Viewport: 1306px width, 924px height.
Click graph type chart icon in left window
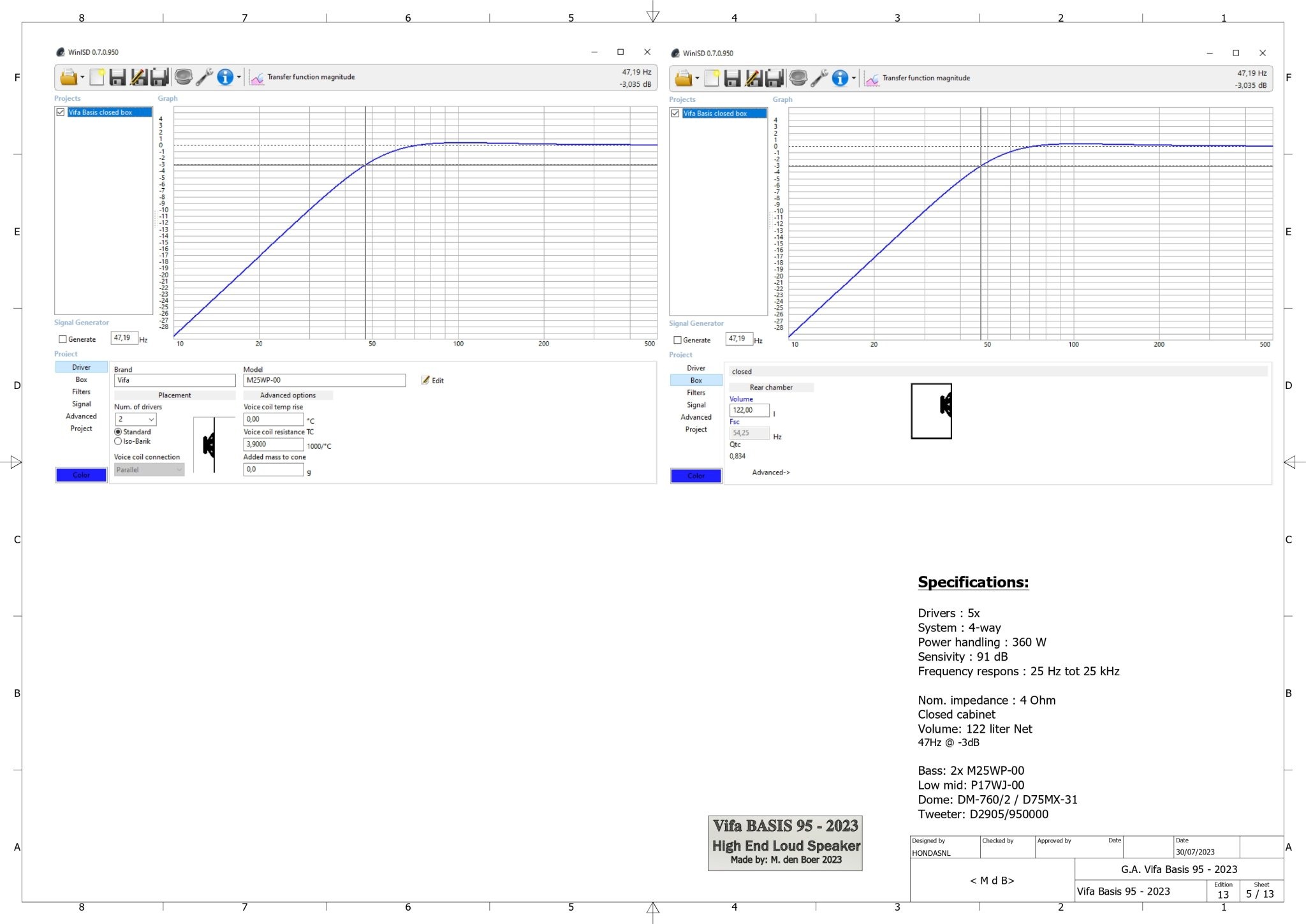tap(256, 78)
